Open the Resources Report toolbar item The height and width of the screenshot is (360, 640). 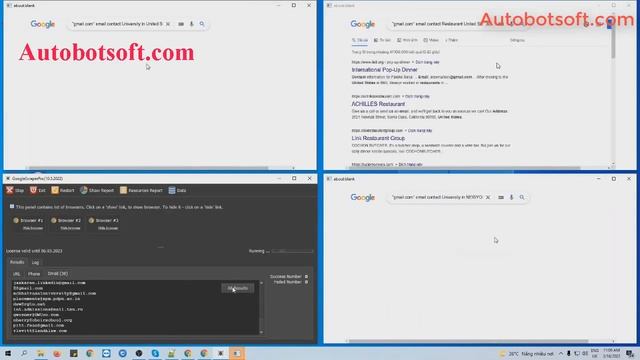(141, 190)
